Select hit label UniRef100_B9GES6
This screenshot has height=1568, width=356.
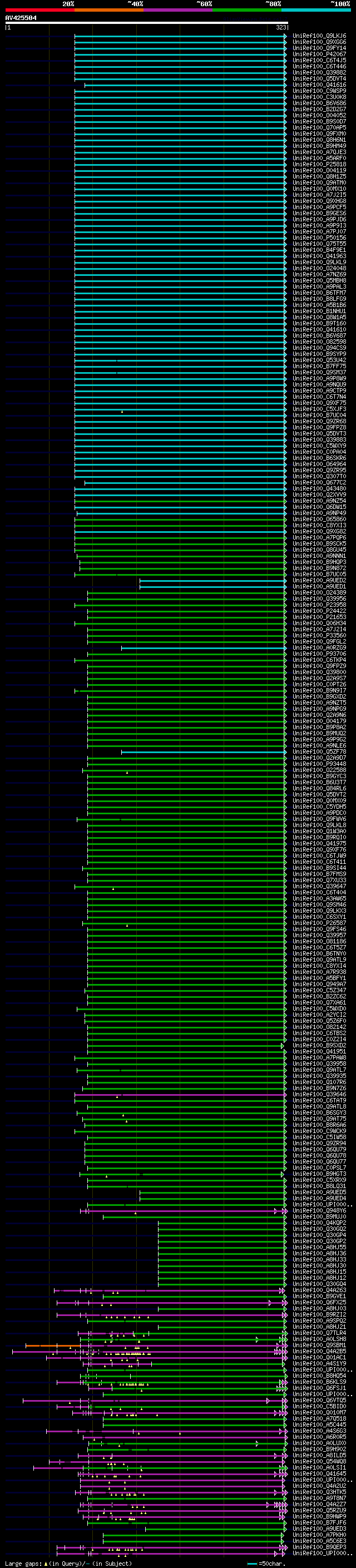click(319, 213)
